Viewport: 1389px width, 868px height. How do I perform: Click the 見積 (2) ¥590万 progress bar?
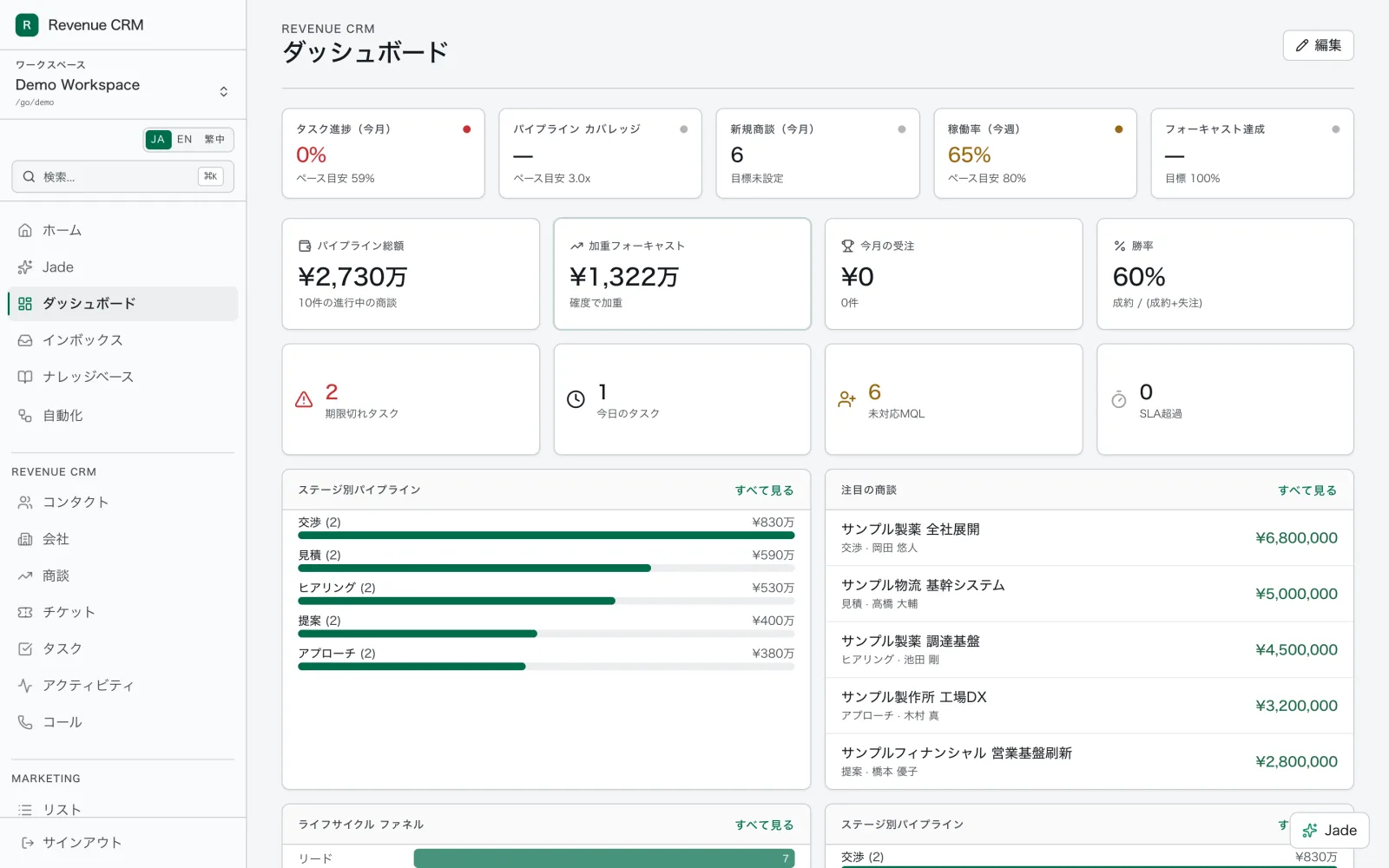click(x=546, y=569)
